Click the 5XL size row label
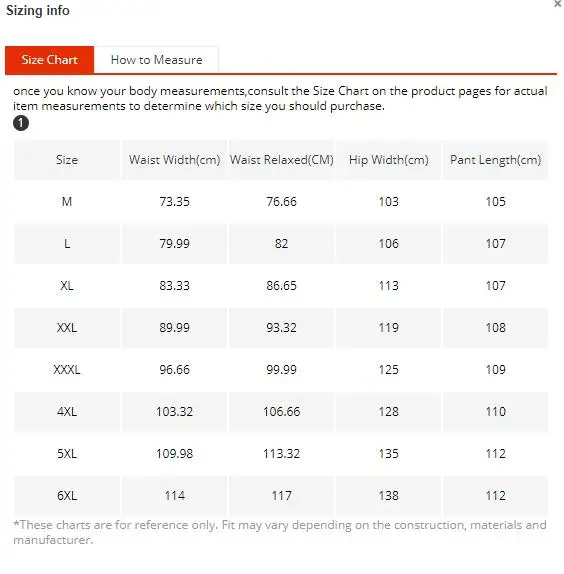 click(x=67, y=454)
